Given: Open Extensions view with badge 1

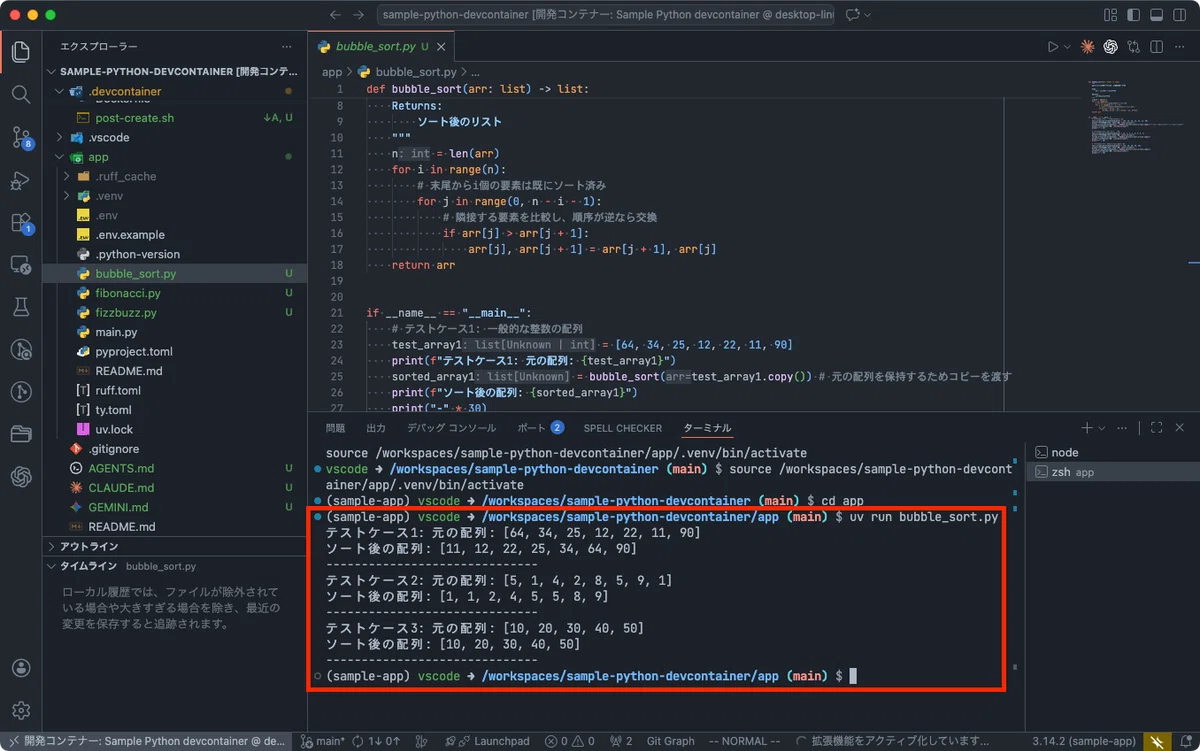Looking at the screenshot, I should (21, 223).
